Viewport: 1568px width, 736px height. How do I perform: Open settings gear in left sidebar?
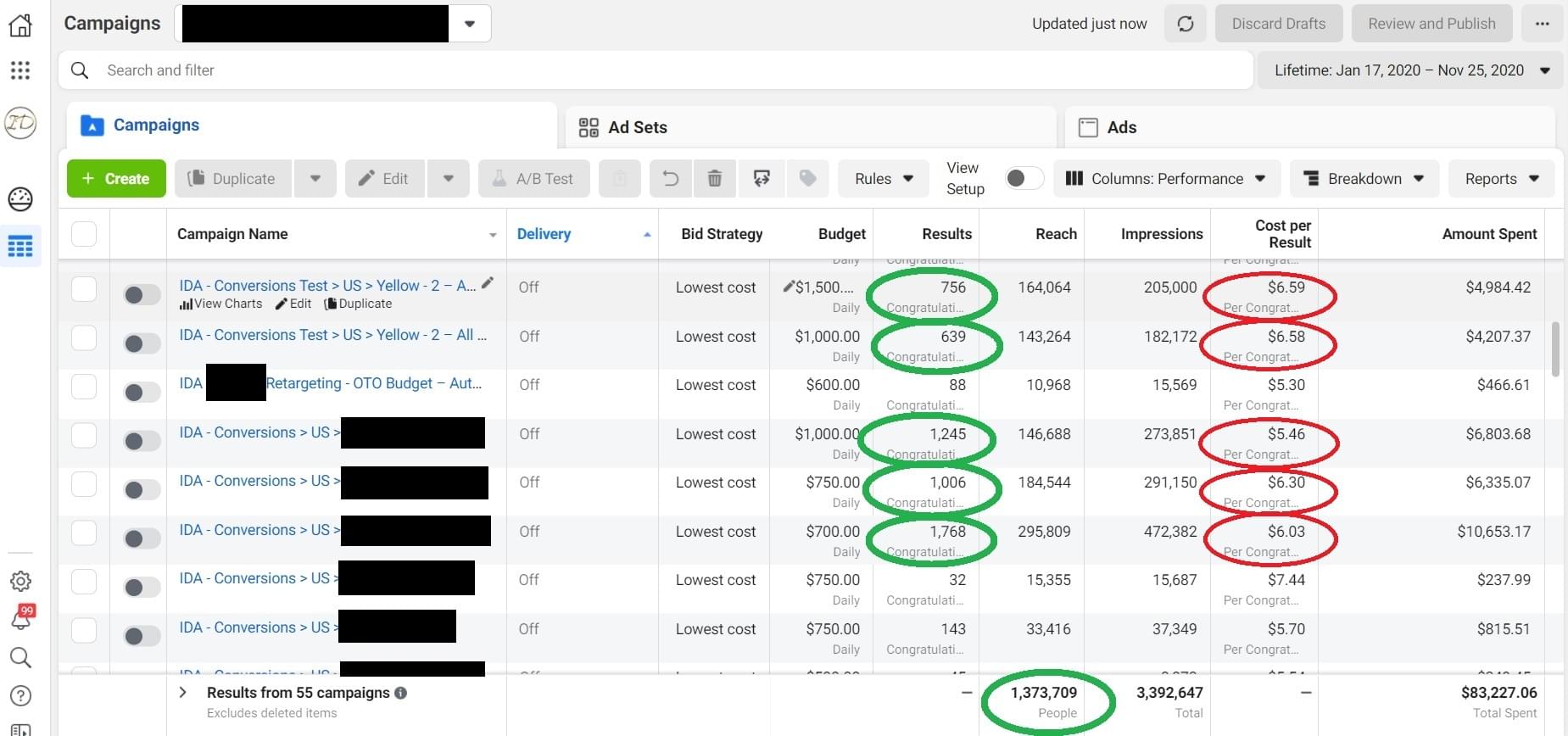(x=20, y=581)
